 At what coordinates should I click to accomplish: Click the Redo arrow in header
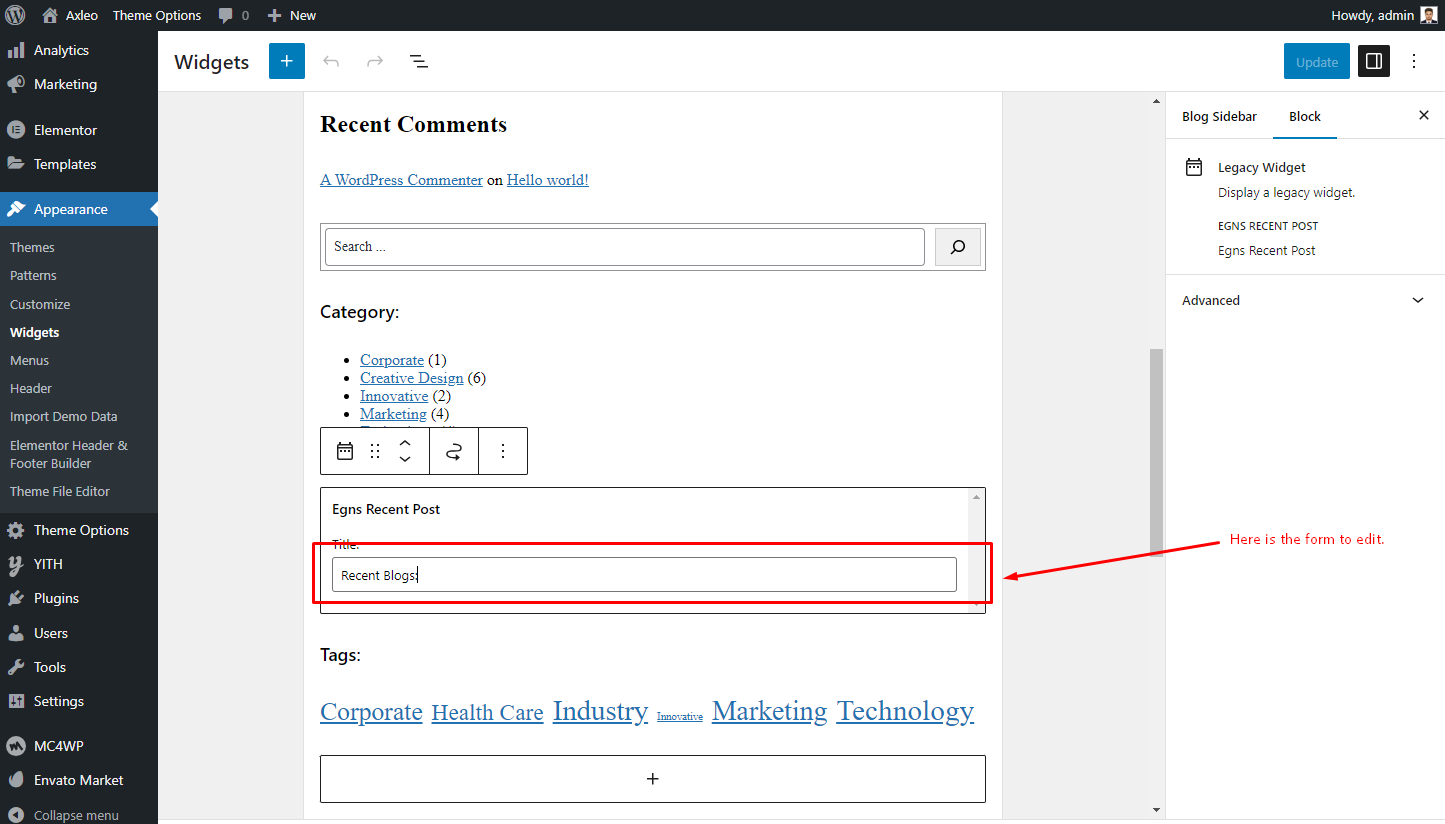[x=375, y=61]
